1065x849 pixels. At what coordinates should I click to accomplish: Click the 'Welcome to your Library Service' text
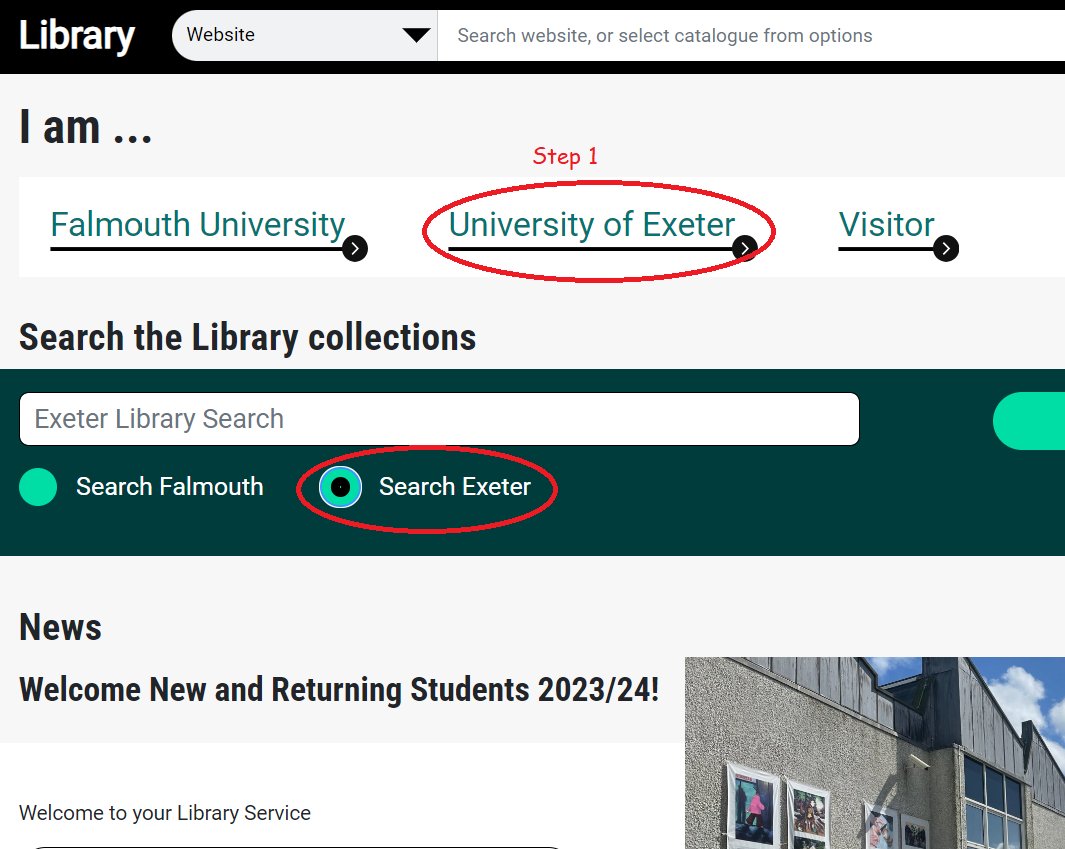tap(165, 813)
